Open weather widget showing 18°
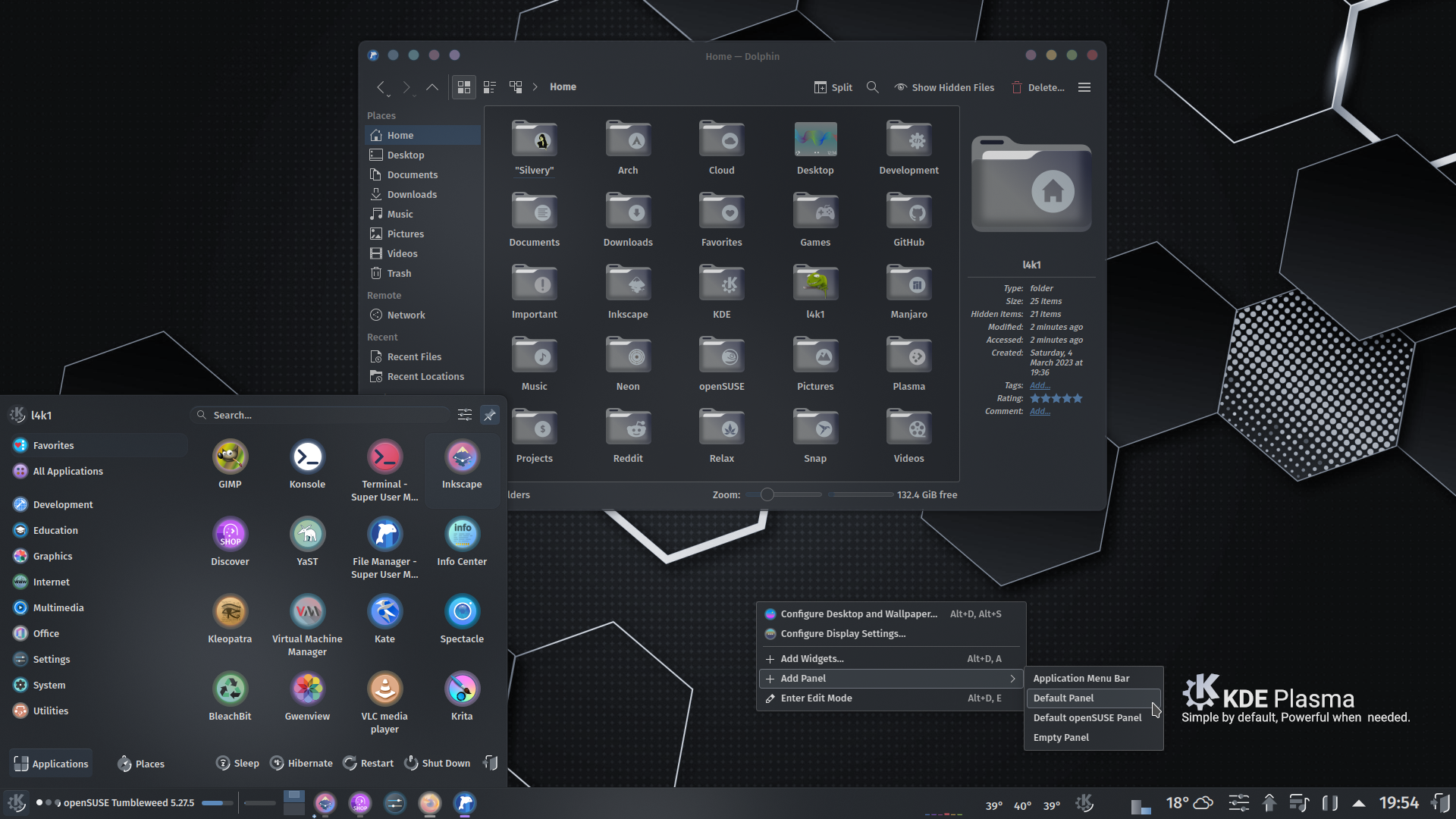The height and width of the screenshot is (819, 1456). (x=1189, y=803)
